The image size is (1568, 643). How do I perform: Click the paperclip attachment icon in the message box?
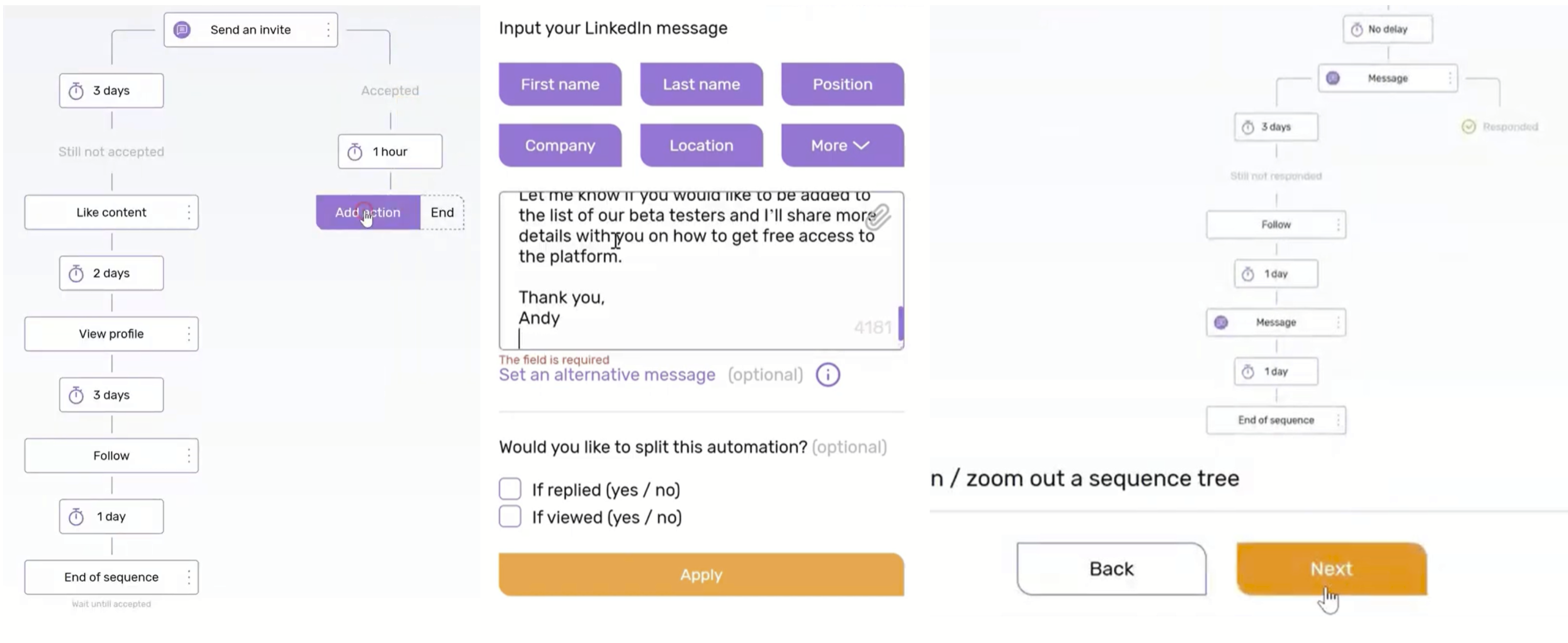click(878, 216)
